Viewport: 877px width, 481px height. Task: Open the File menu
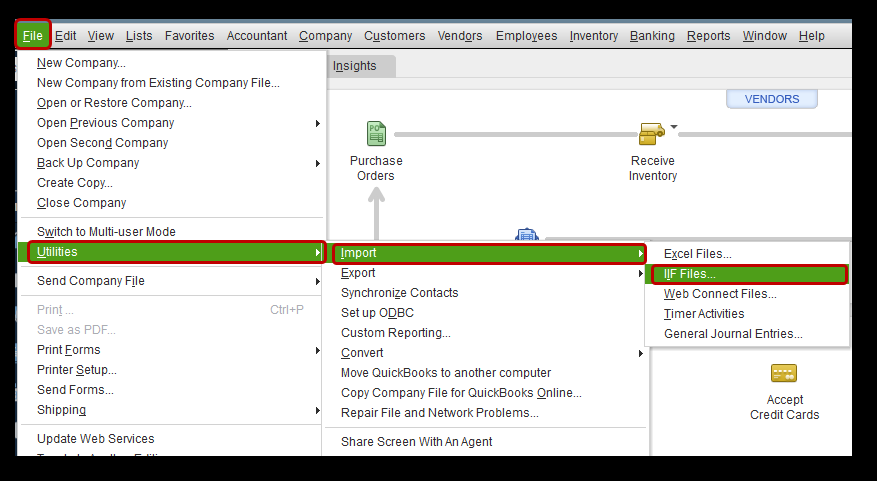[33, 36]
